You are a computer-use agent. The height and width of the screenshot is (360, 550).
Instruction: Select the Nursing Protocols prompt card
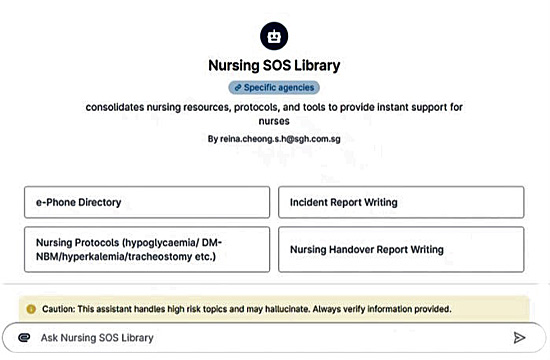pyautogui.click(x=147, y=249)
